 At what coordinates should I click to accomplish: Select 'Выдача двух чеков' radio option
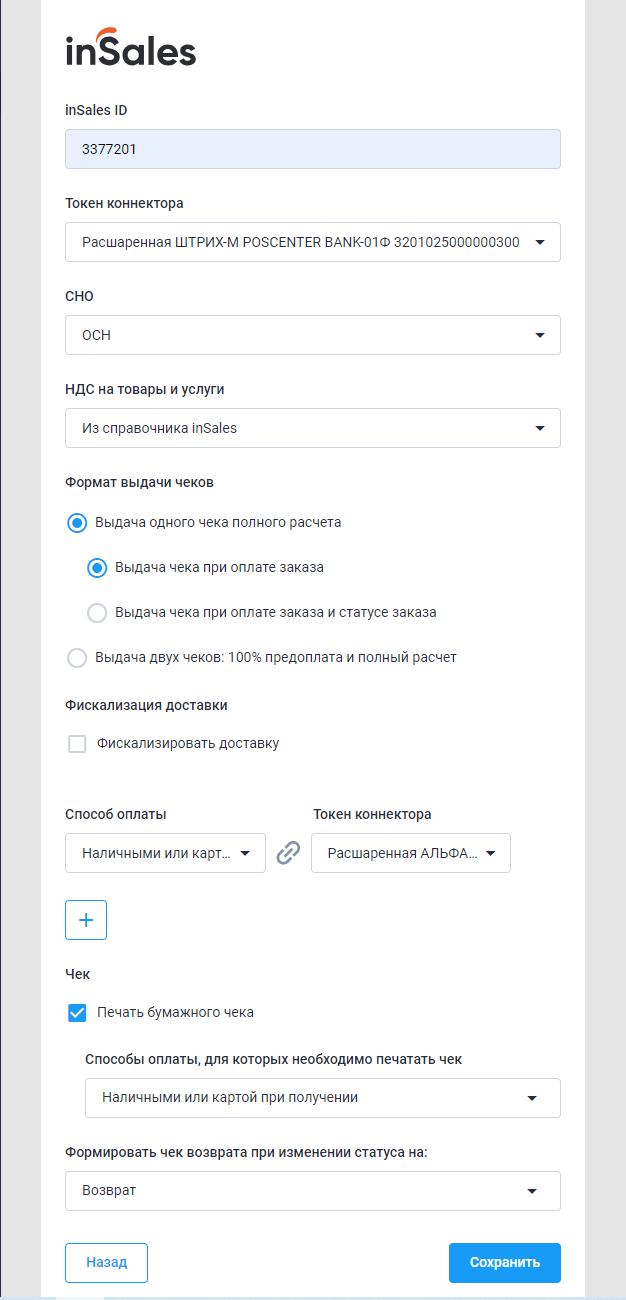pyautogui.click(x=77, y=657)
